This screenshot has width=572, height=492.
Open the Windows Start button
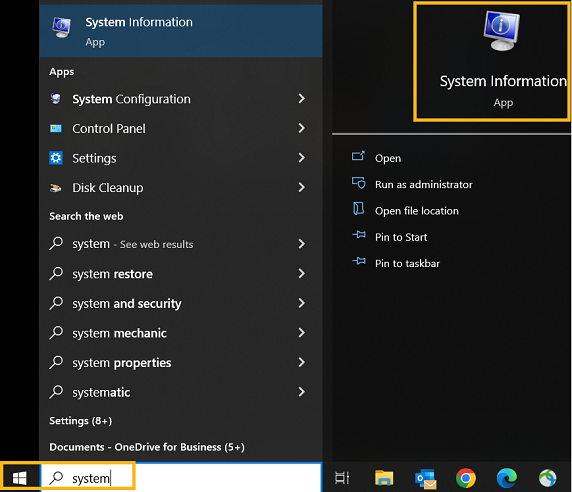pos(20,477)
